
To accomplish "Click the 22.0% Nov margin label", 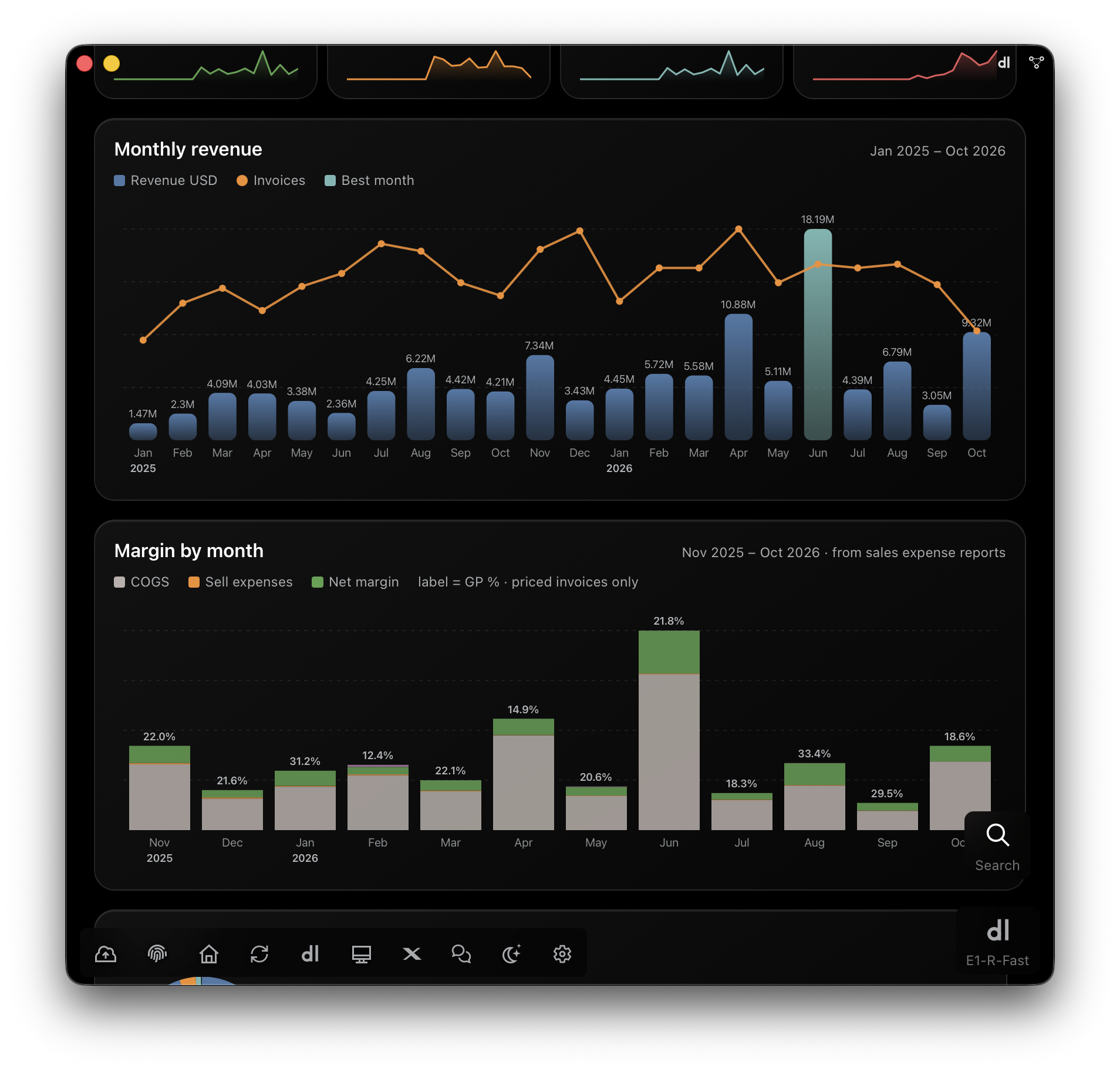I will pyautogui.click(x=159, y=736).
